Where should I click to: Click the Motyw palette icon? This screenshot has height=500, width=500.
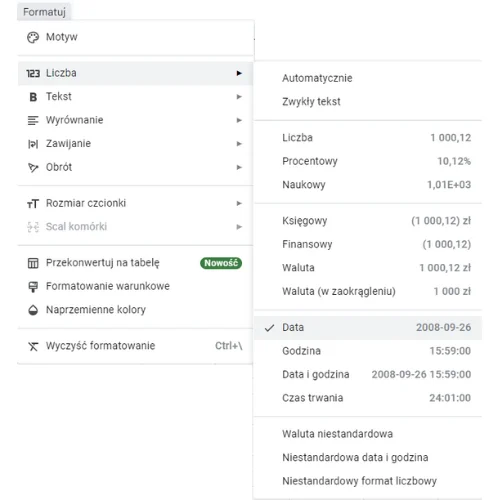tap(33, 37)
